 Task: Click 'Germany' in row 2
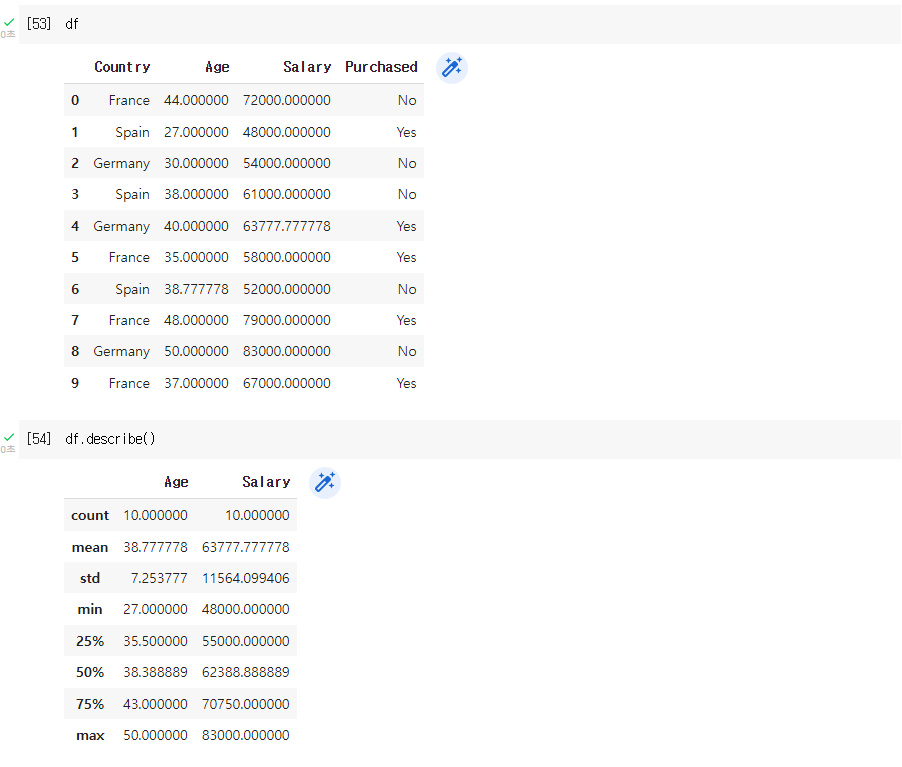[121, 164]
